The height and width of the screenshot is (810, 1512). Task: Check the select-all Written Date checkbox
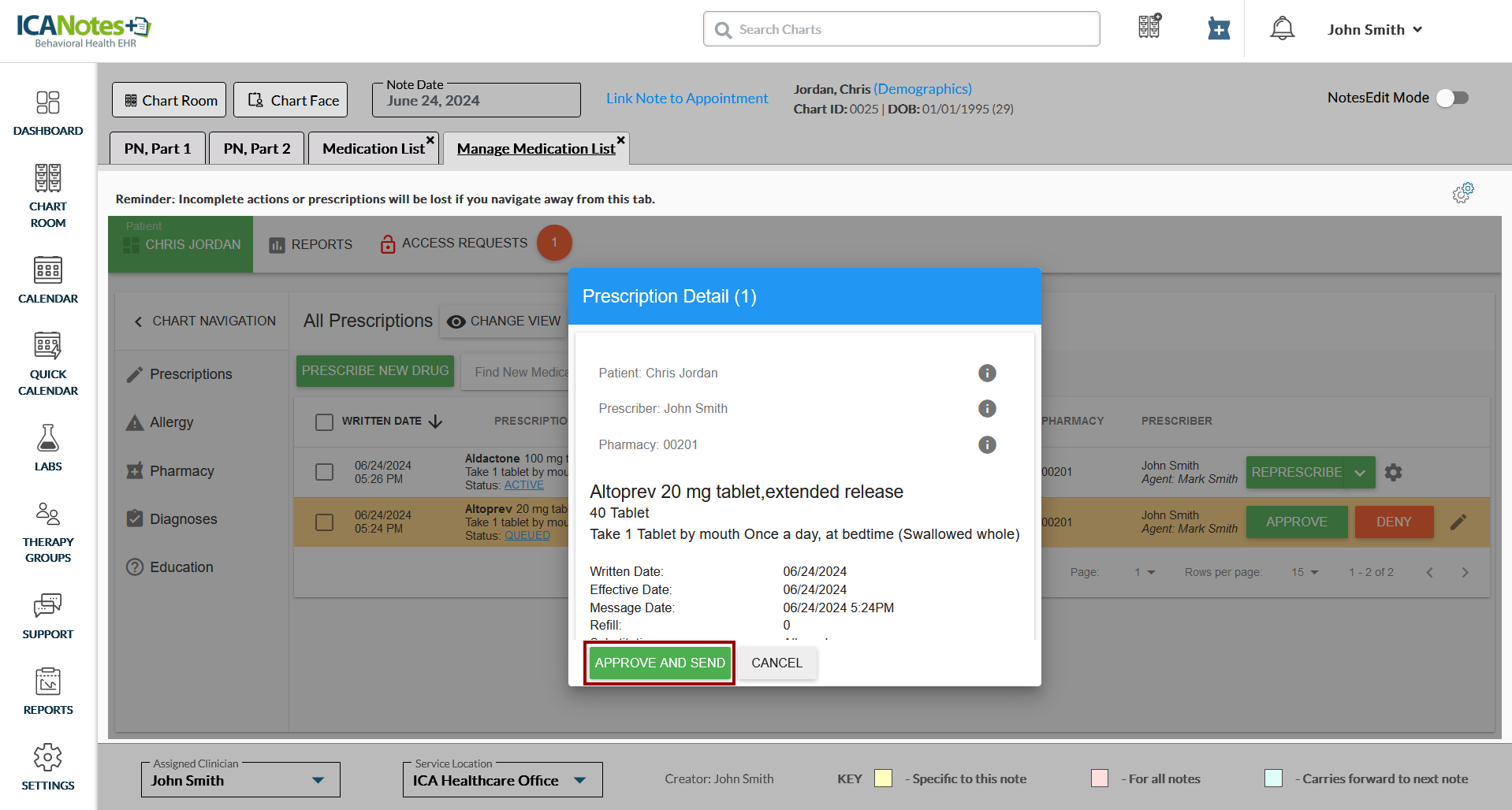[324, 422]
